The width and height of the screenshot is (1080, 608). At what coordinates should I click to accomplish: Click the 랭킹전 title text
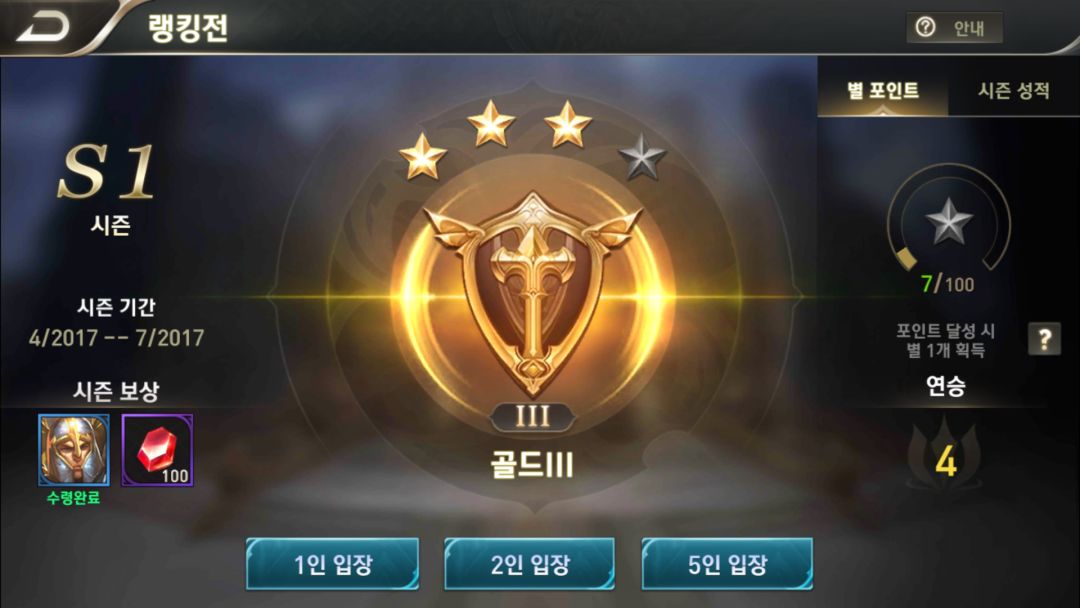[x=187, y=28]
